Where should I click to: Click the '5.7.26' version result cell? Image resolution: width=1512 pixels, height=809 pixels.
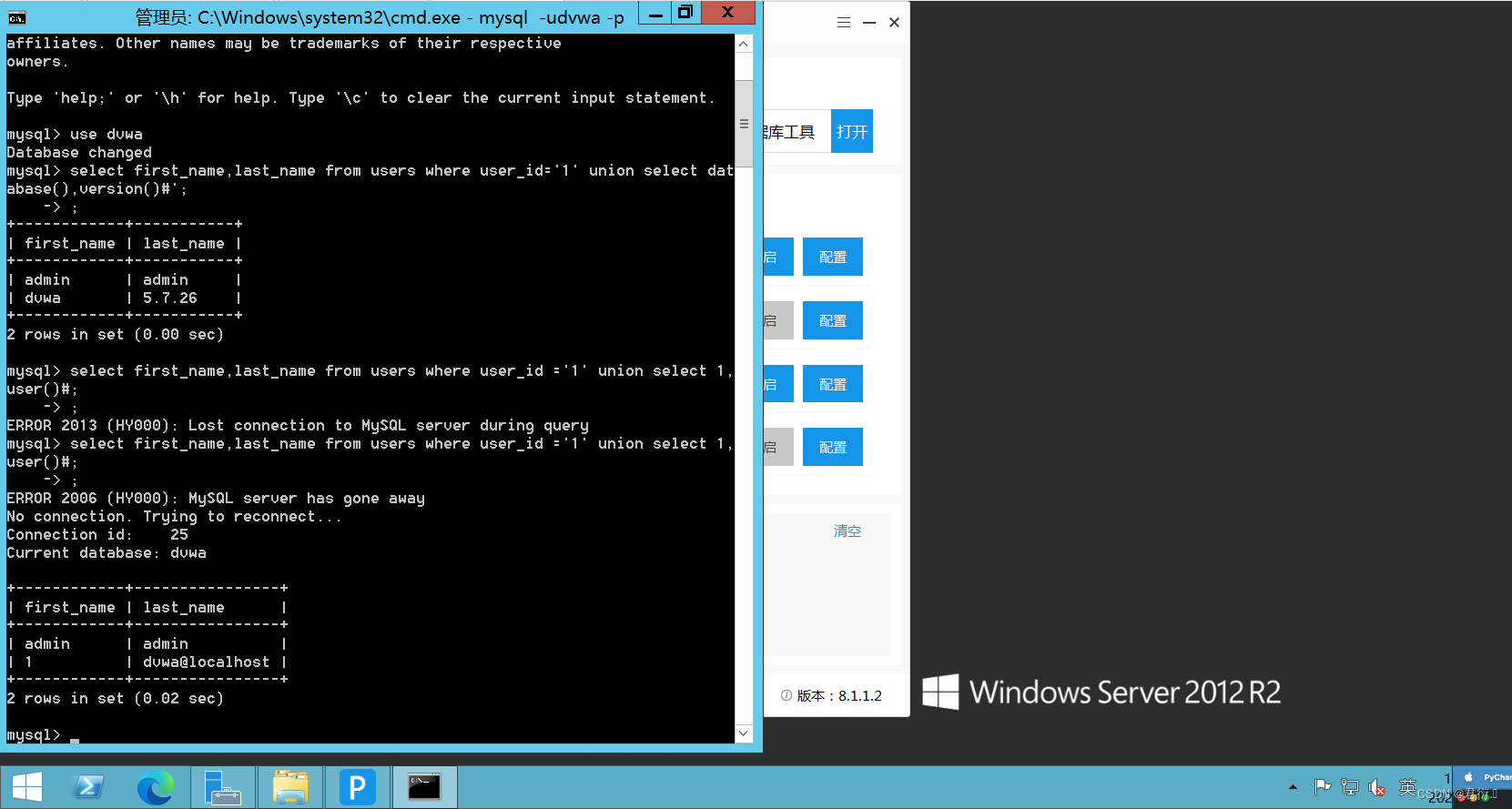[x=169, y=298]
